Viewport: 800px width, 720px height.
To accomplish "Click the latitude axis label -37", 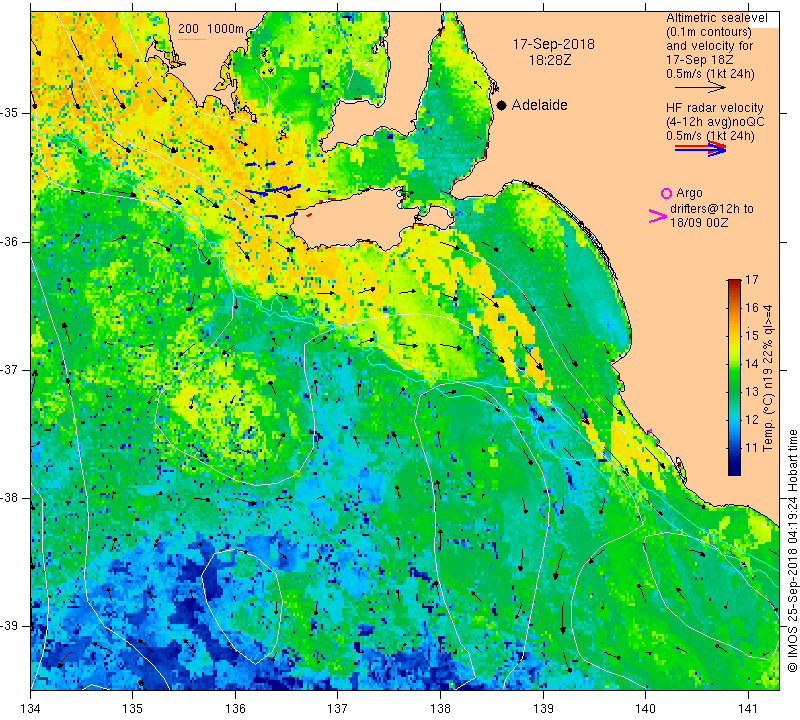I will pos(10,369).
